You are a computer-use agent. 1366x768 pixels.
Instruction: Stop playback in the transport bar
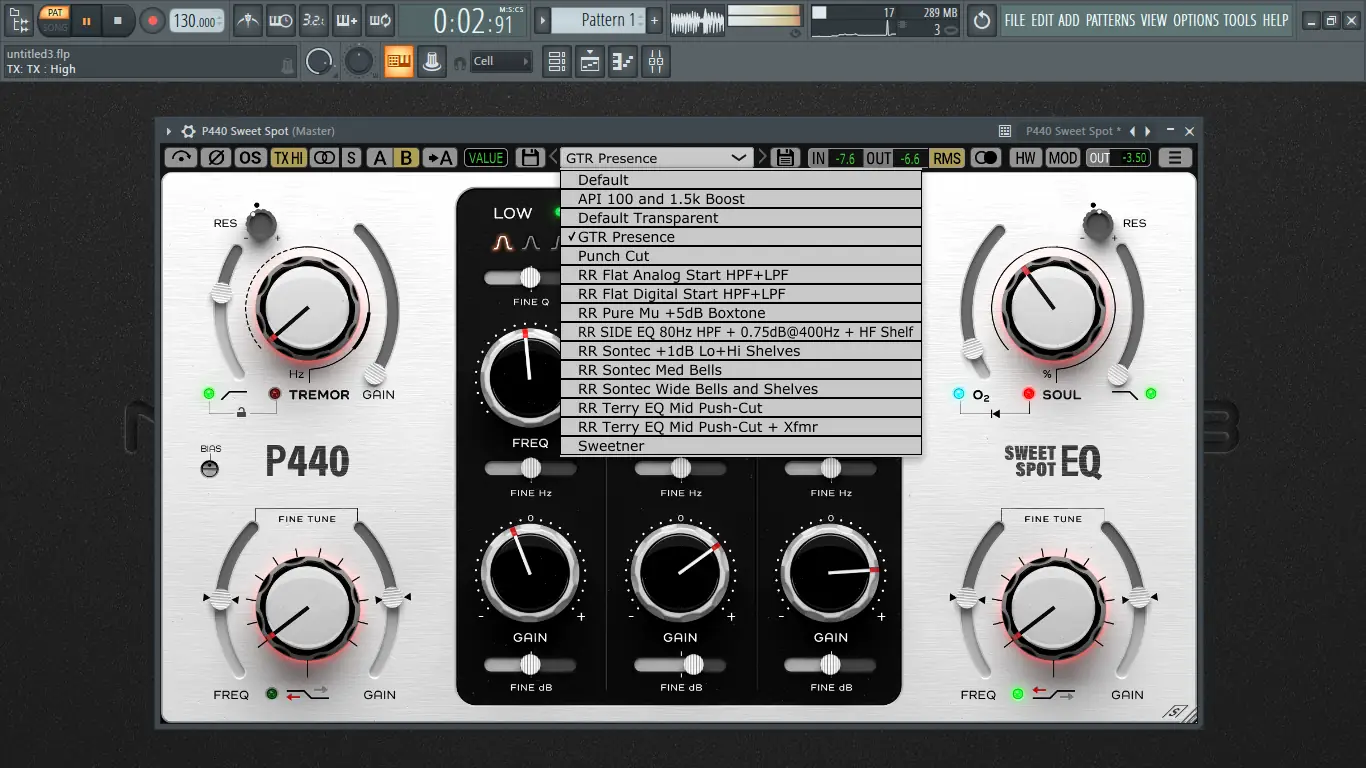(118, 20)
